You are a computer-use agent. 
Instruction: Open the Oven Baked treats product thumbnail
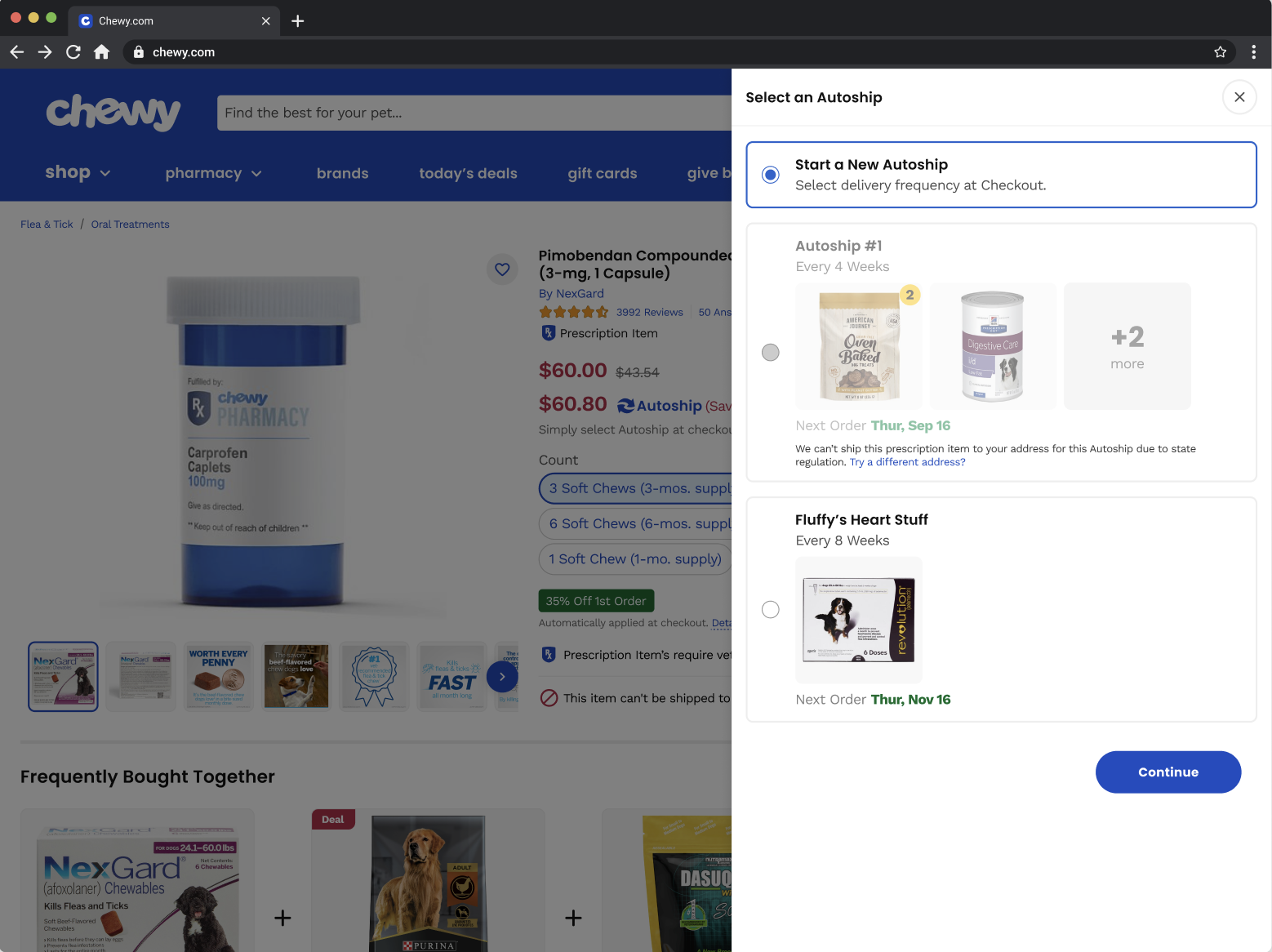(x=859, y=346)
